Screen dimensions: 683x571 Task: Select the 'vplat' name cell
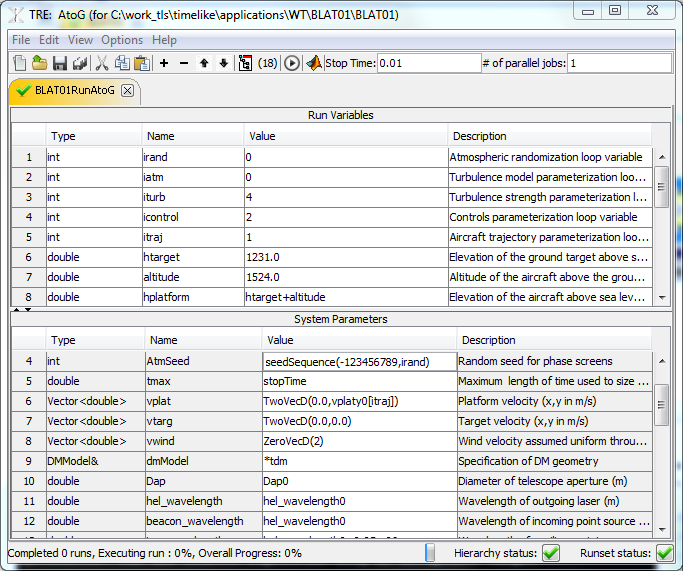pyautogui.click(x=203, y=401)
